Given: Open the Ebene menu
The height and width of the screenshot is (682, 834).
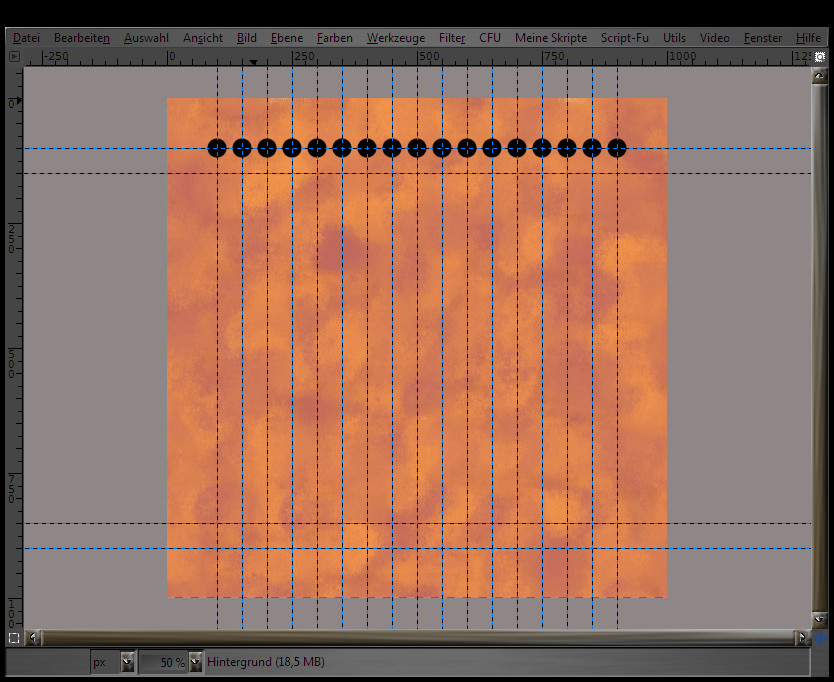Looking at the screenshot, I should pyautogui.click(x=287, y=38).
